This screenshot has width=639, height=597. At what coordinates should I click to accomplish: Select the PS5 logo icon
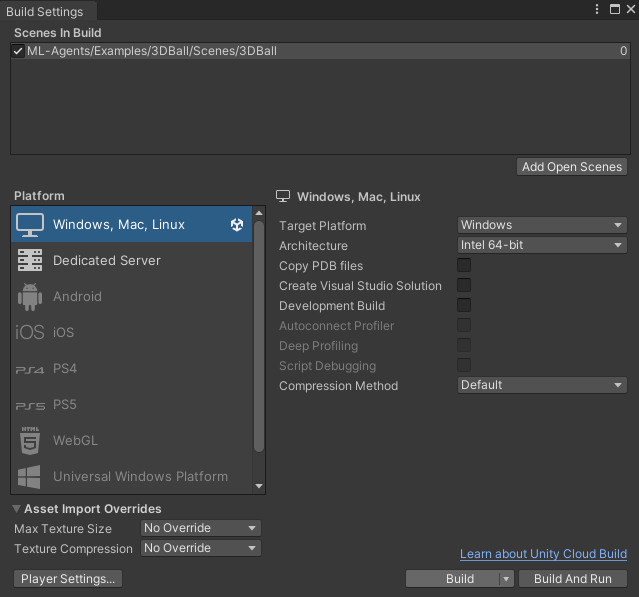click(30, 405)
